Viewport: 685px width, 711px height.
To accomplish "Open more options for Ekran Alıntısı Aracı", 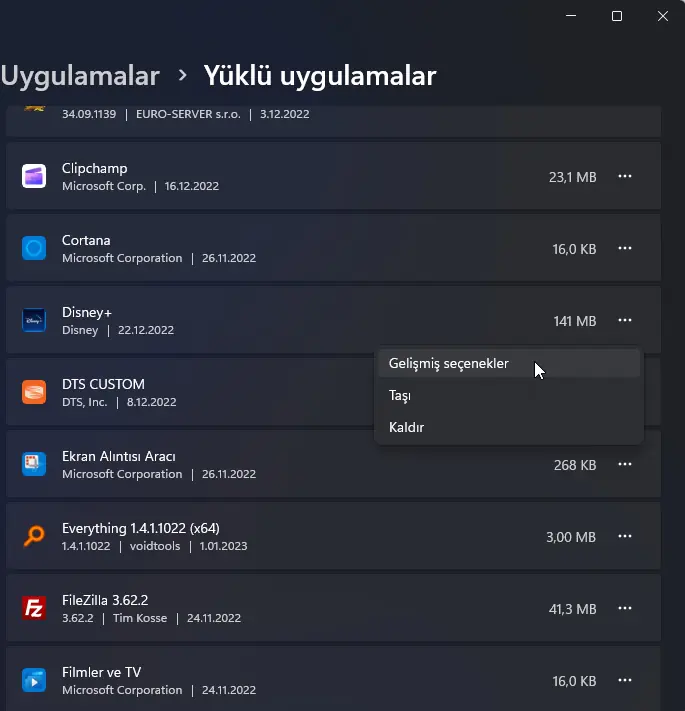I will pyautogui.click(x=625, y=464).
